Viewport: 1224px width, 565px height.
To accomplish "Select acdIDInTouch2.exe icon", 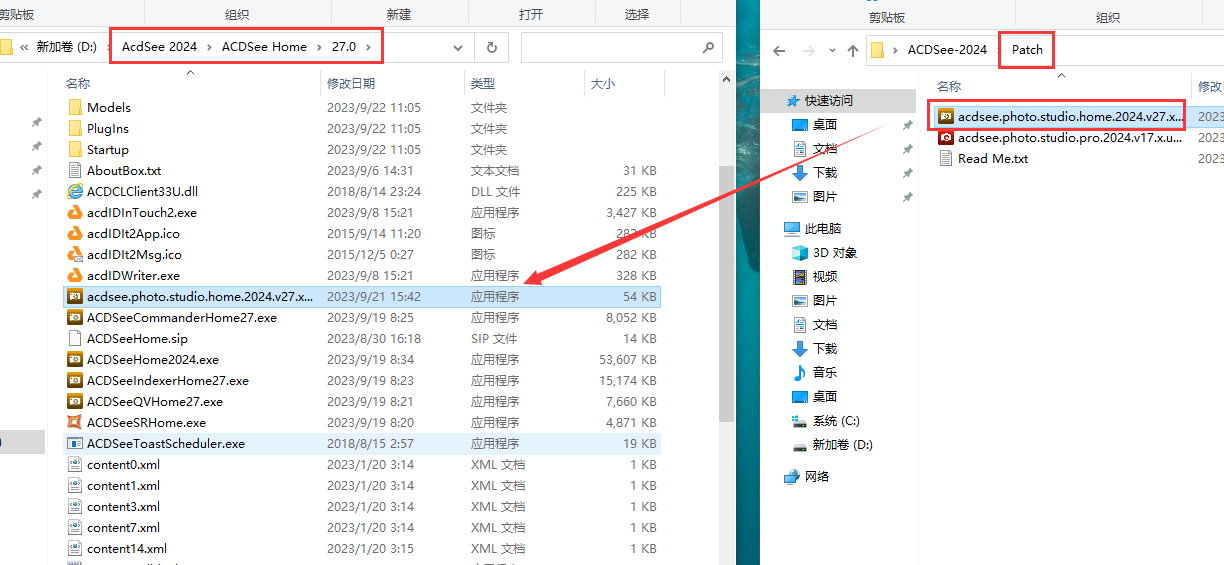I will click(75, 212).
